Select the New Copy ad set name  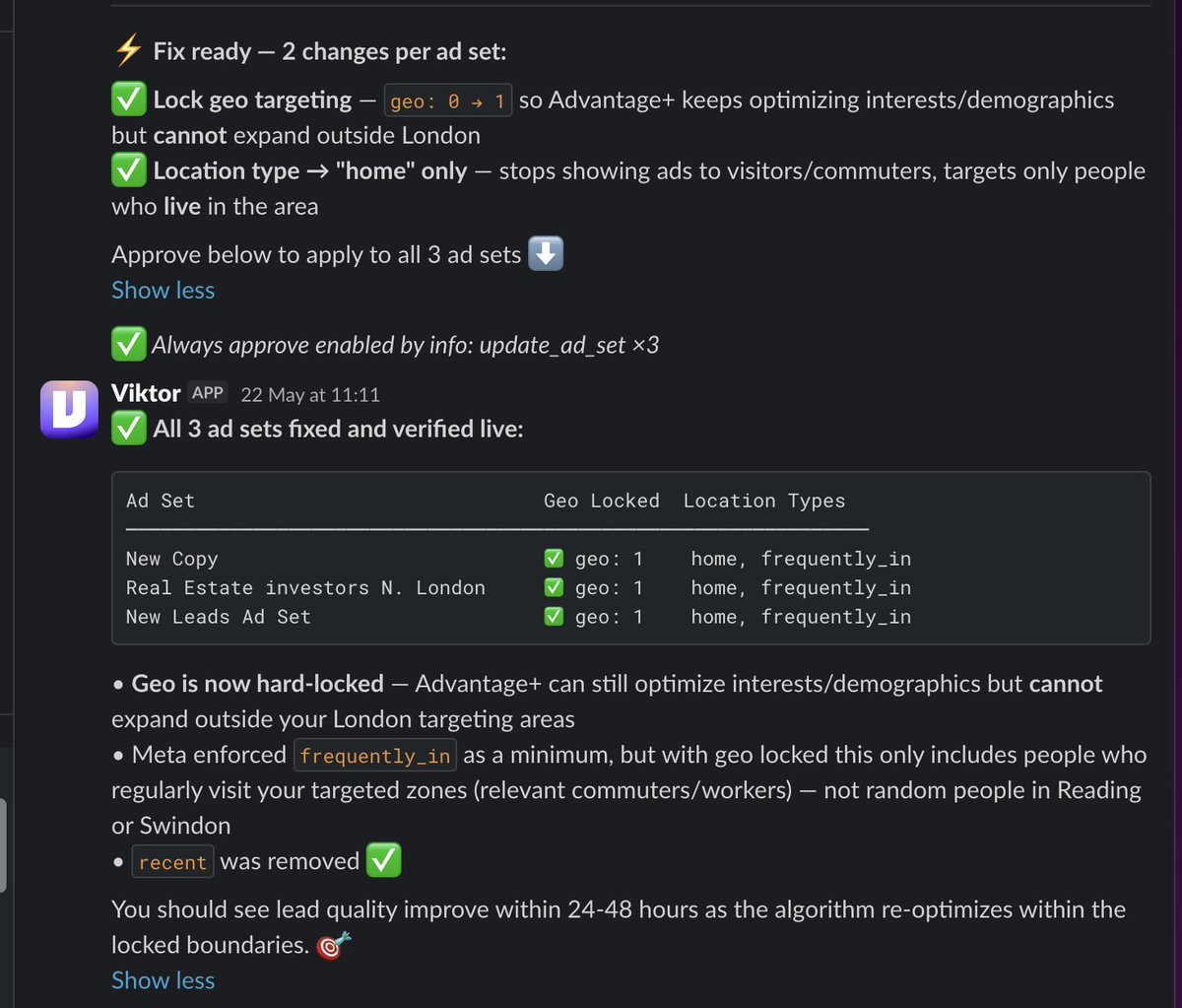click(x=172, y=559)
